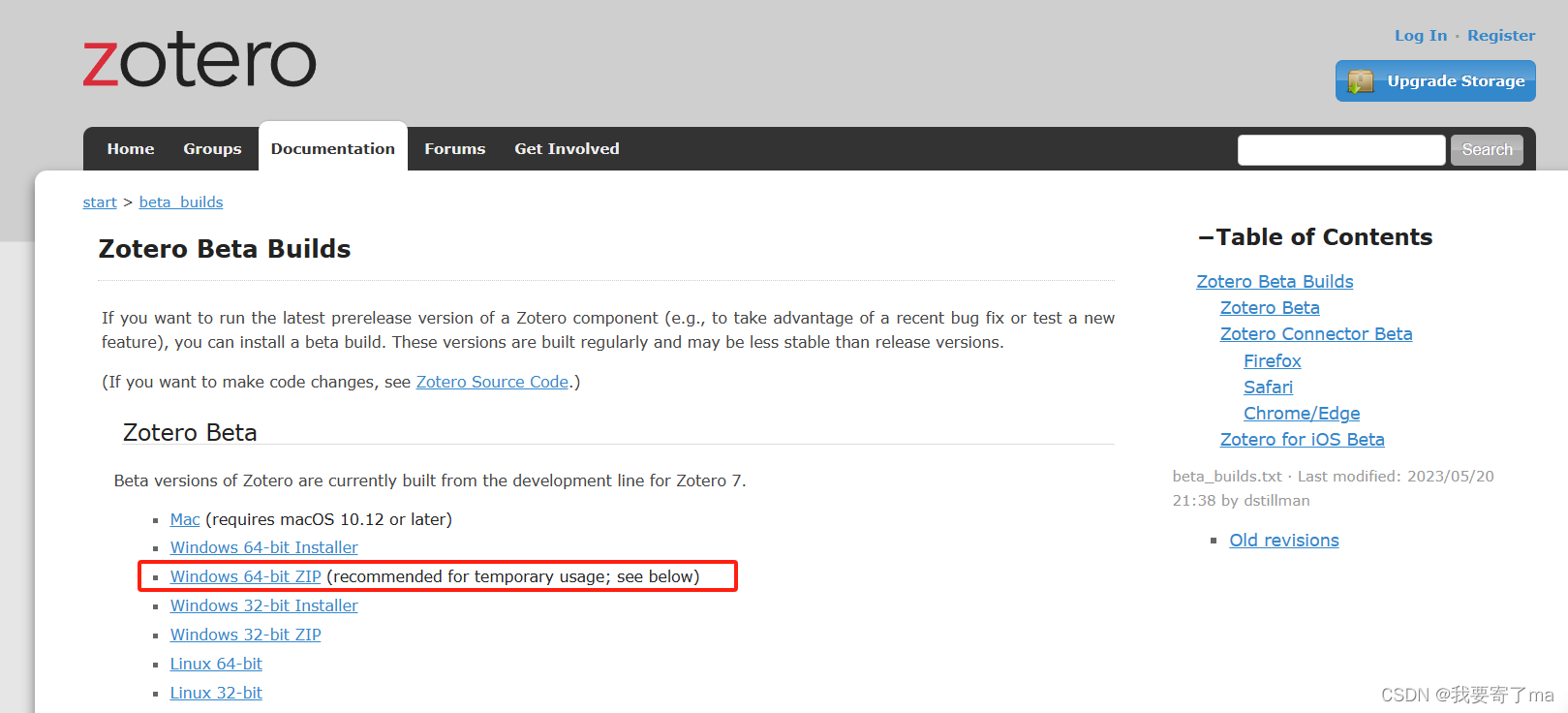Open the Forums navigation item
The image size is (1568, 713).
[454, 148]
